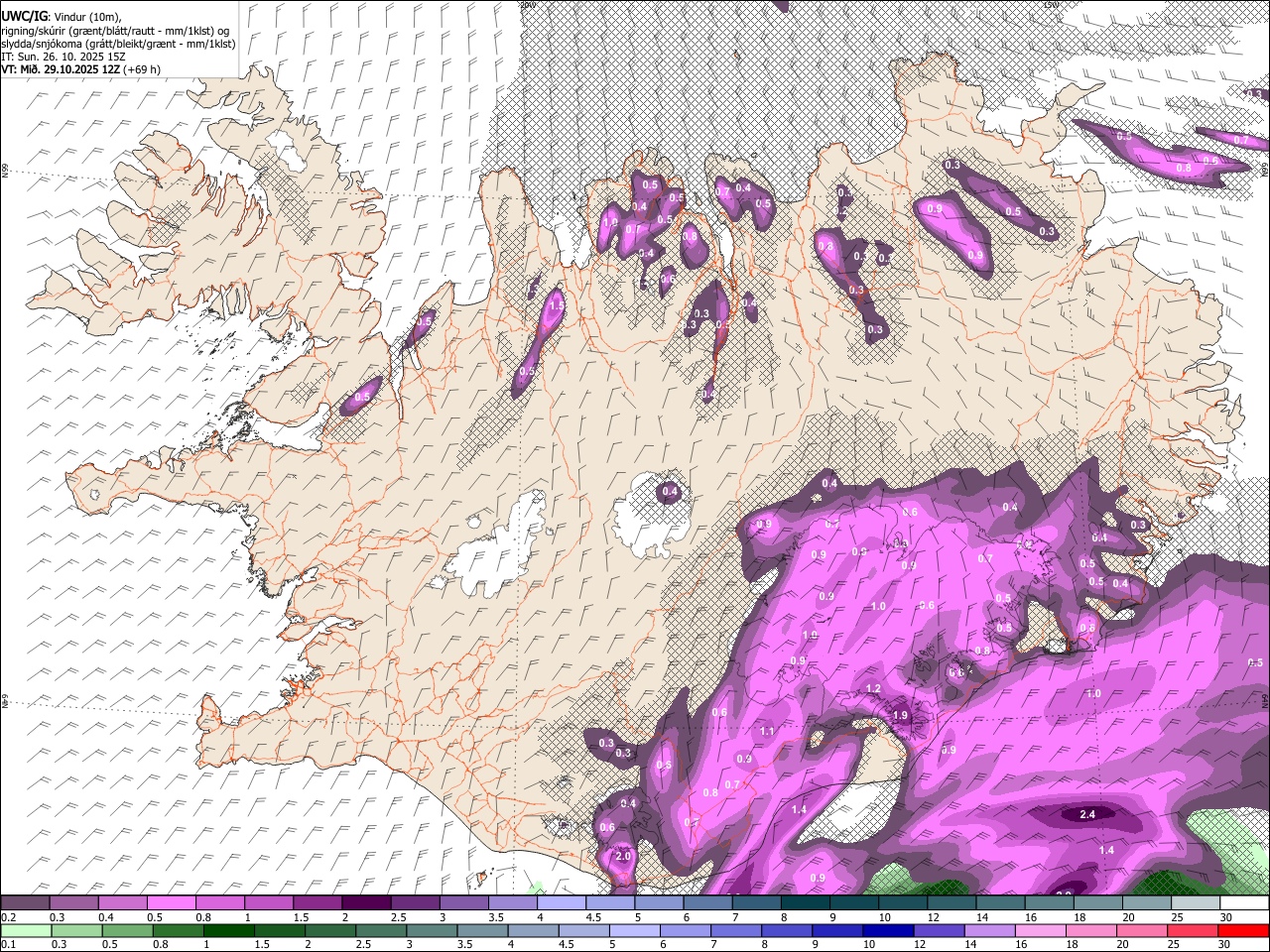Click the 1.9 precipitation value on the map
Viewport: 1270px width, 952px height.
[x=901, y=715]
